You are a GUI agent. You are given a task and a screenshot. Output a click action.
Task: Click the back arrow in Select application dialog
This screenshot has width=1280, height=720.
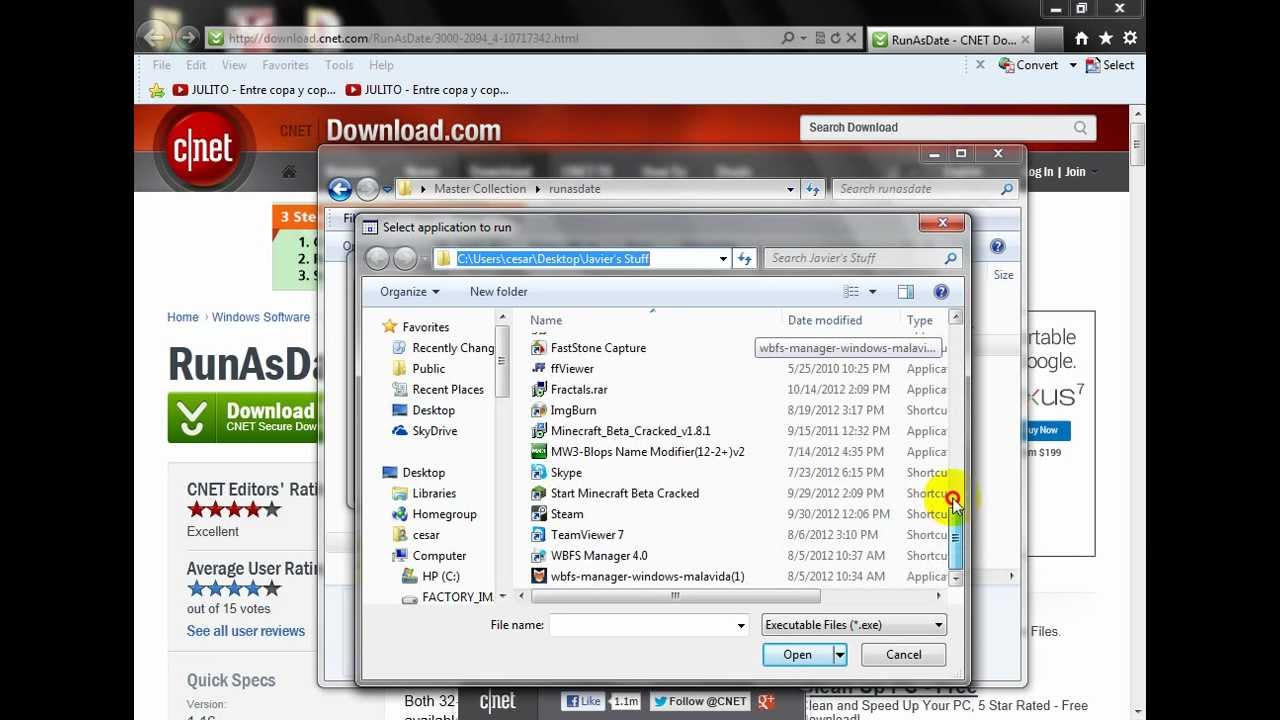377,258
